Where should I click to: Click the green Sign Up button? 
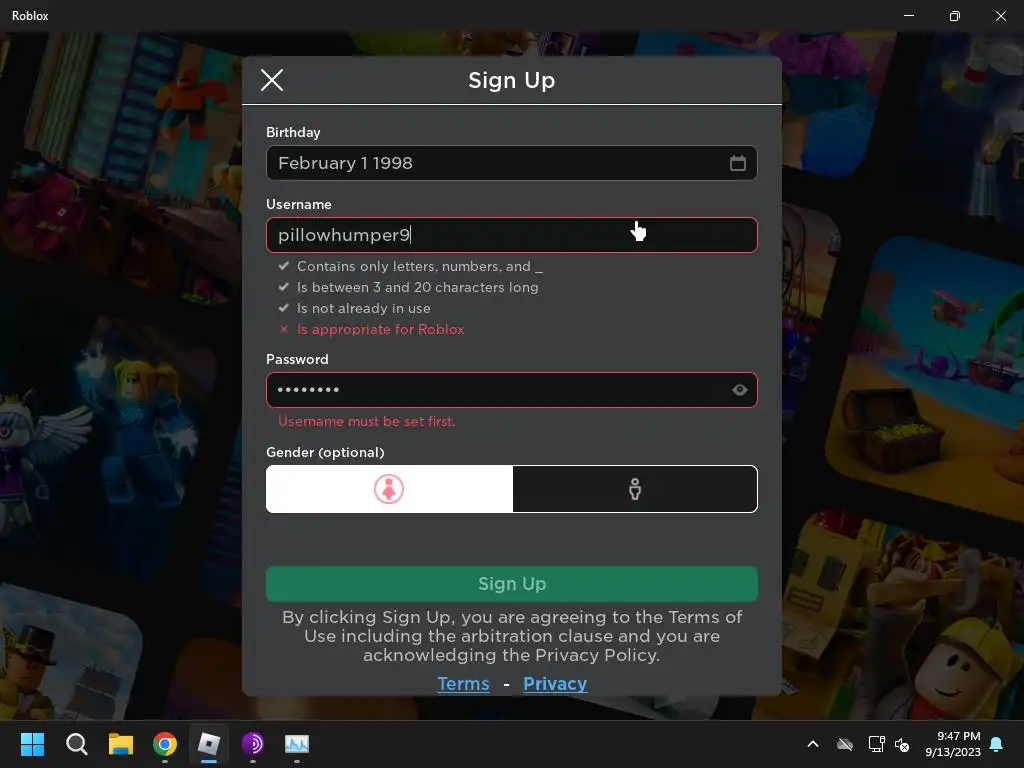click(511, 584)
